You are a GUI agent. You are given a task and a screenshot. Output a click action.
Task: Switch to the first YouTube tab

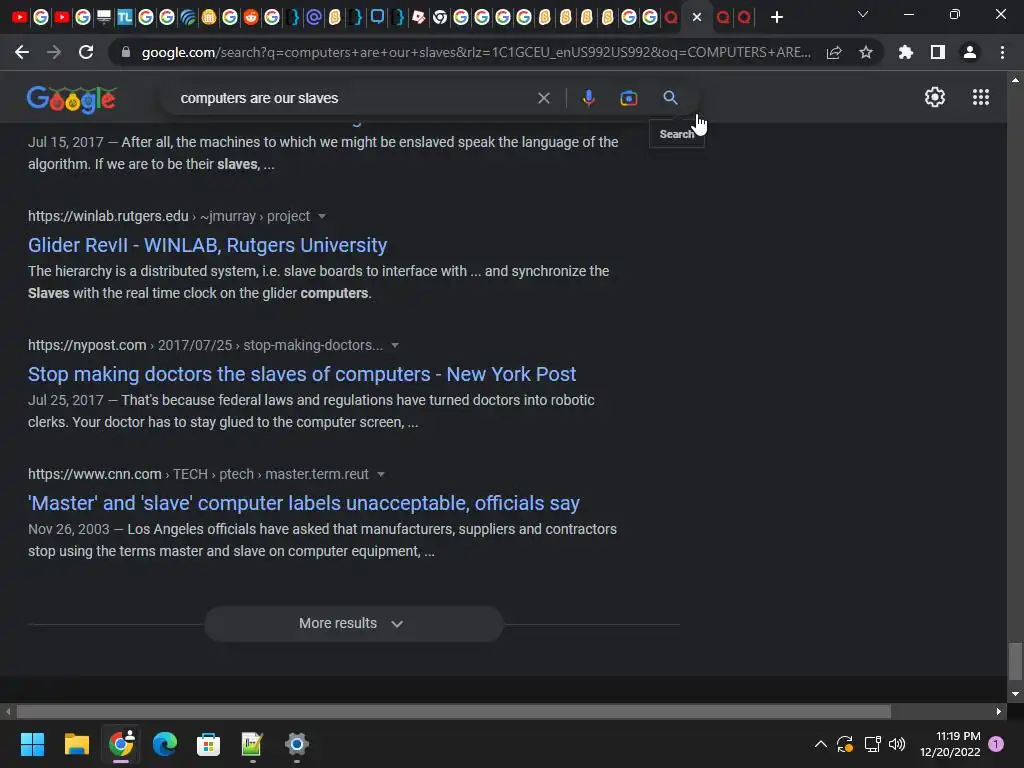[x=20, y=17]
